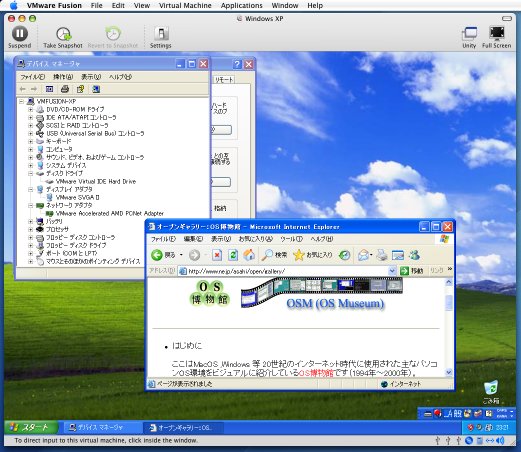521x452 pixels.
Task: Click the Messenger icon in Internet Explorer toolbar
Action: 414,255
